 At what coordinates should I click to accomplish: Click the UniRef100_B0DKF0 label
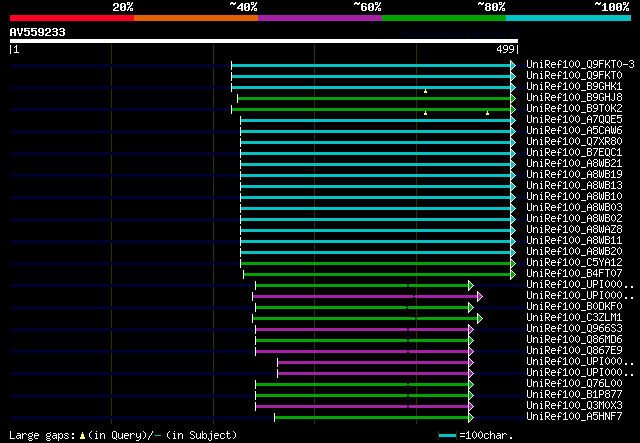[x=574, y=307]
